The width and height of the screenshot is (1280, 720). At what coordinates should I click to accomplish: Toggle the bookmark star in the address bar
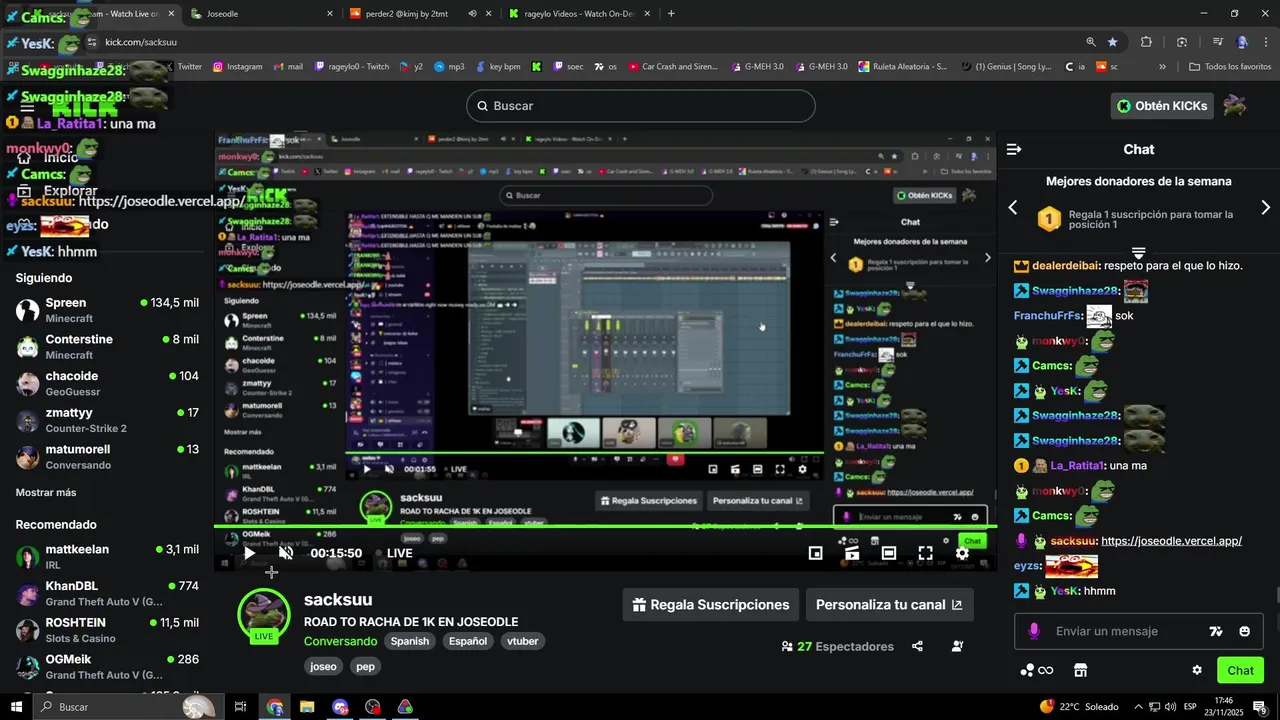pyautogui.click(x=1113, y=42)
